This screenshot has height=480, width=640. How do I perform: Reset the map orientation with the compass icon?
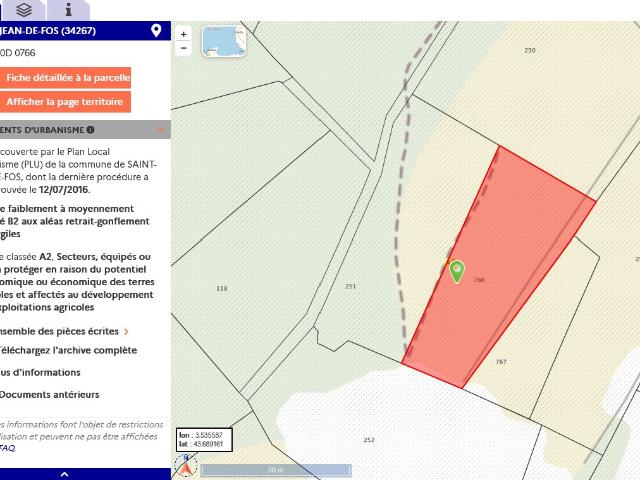pyautogui.click(x=186, y=467)
